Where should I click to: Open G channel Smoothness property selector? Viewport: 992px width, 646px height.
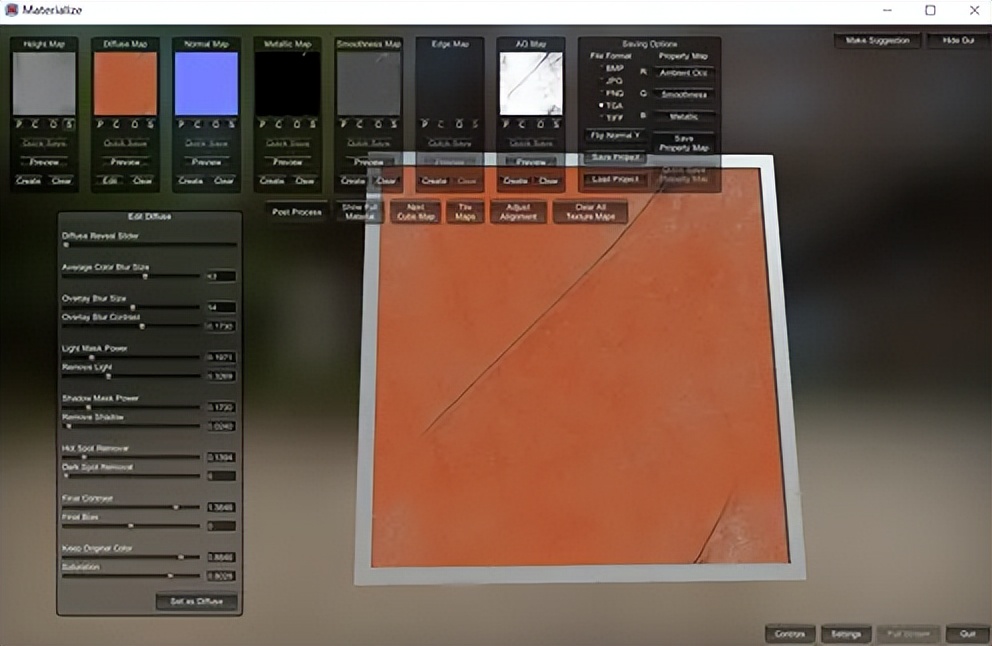pos(683,95)
